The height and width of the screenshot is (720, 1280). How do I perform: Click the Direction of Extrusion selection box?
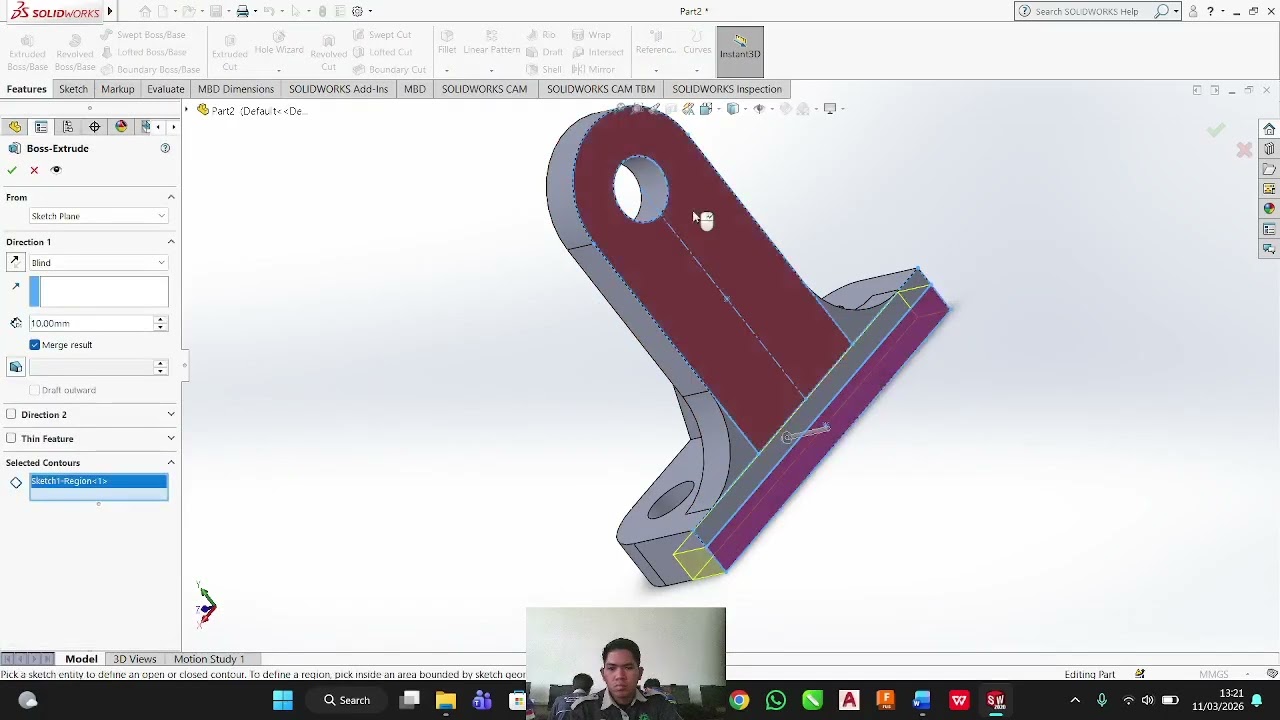click(x=99, y=292)
